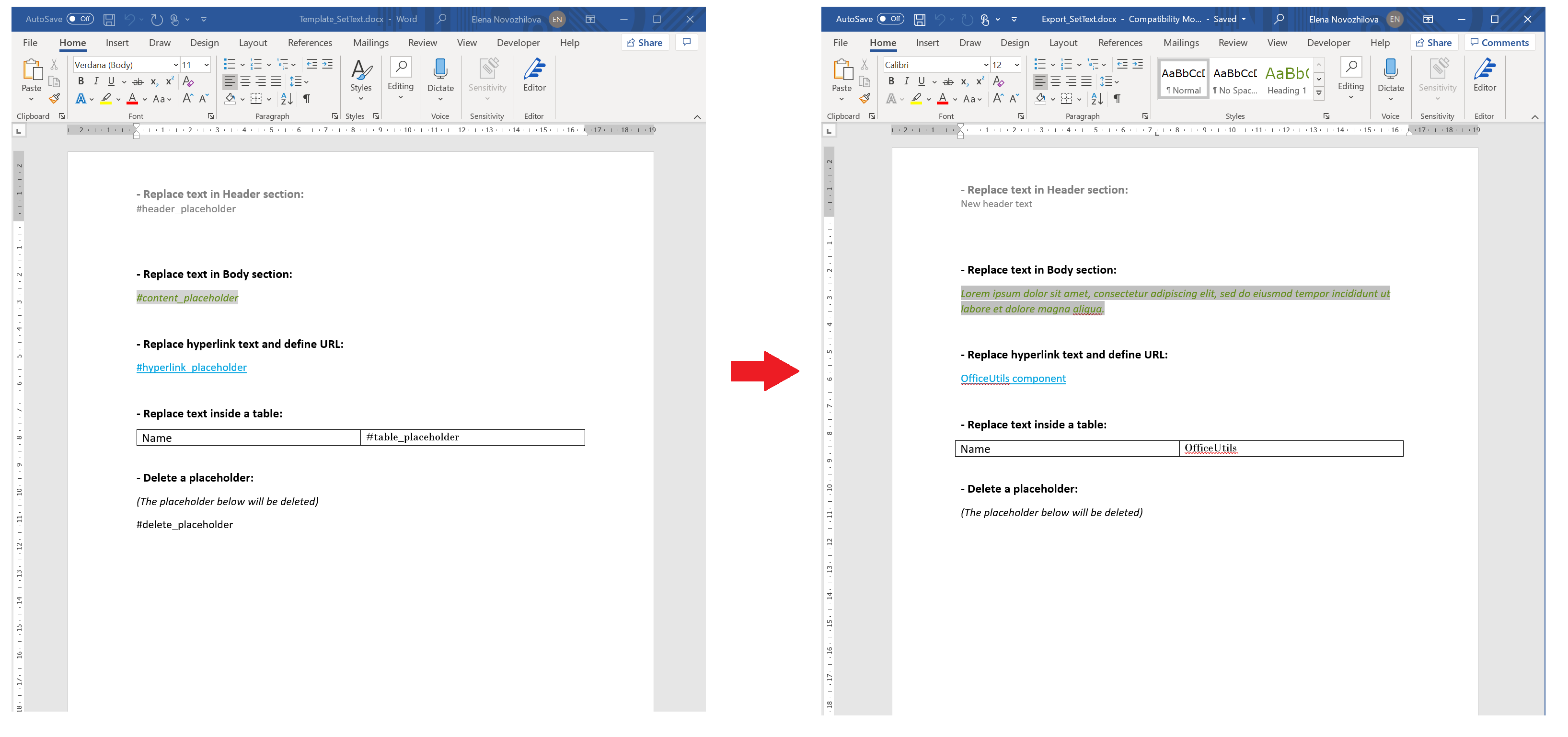Toggle Bold in right window font group
The height and width of the screenshot is (737, 1568).
(x=891, y=81)
